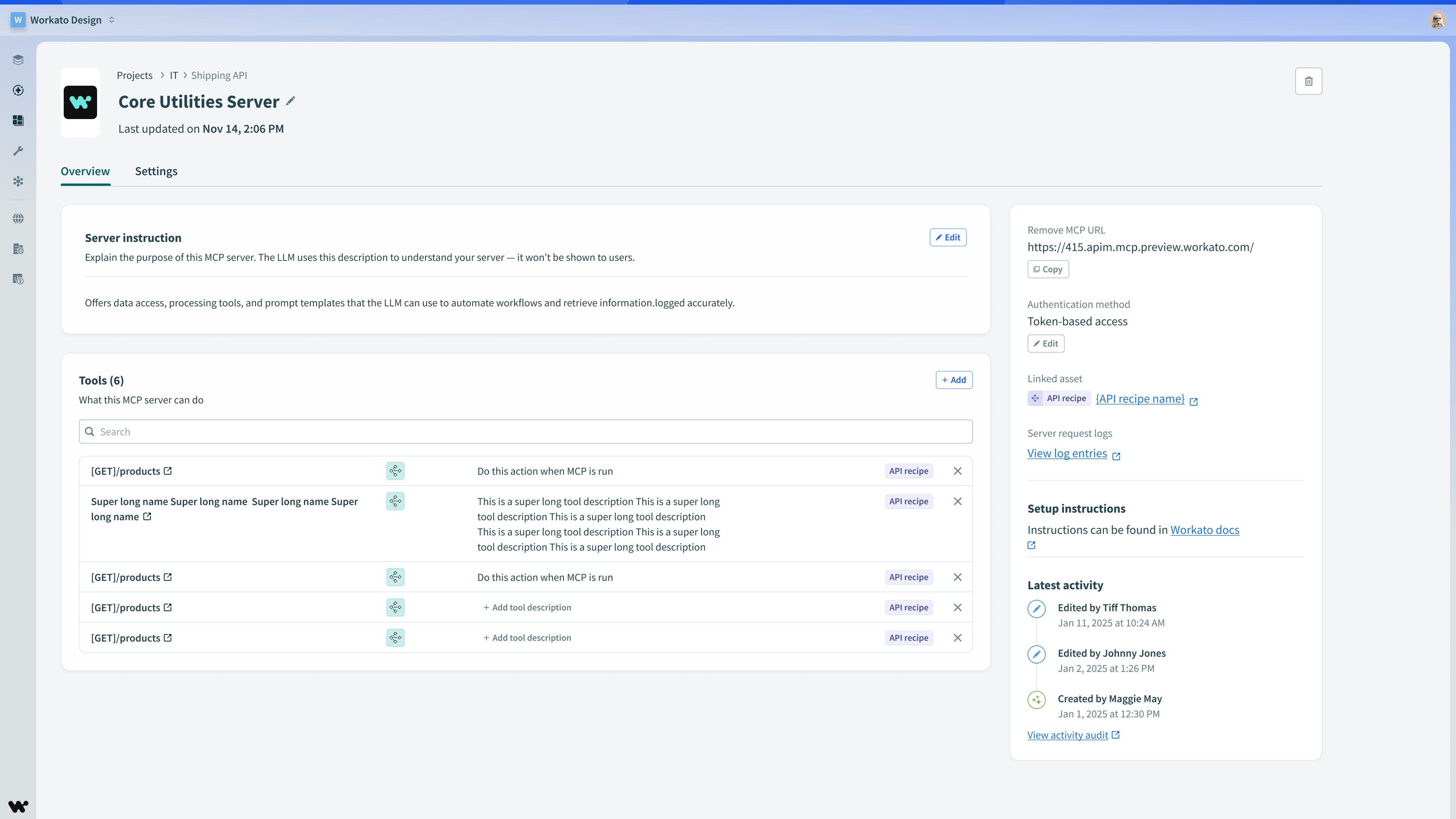Open View log entries link

coord(1067,453)
